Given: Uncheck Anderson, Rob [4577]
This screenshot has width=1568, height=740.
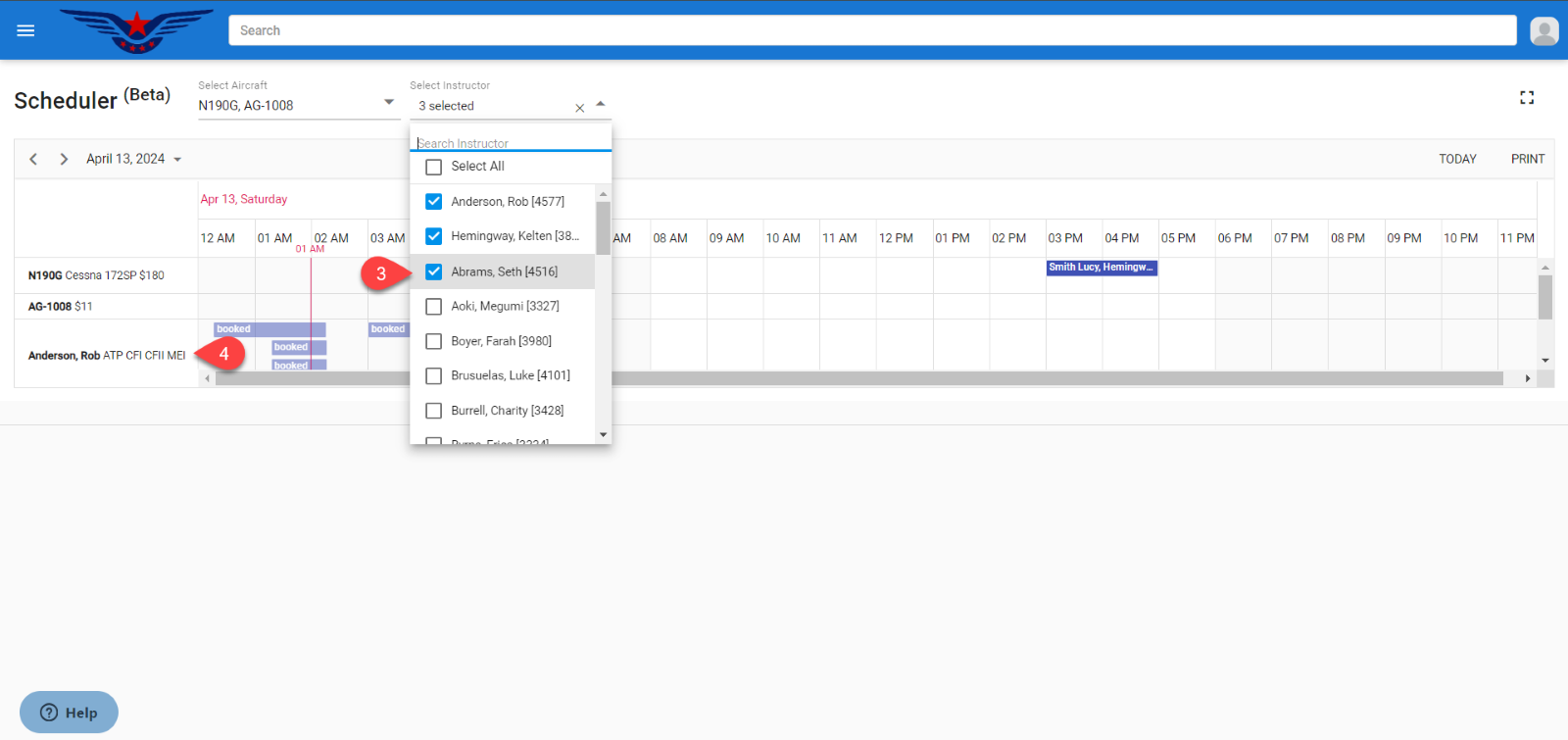Looking at the screenshot, I should coord(434,202).
